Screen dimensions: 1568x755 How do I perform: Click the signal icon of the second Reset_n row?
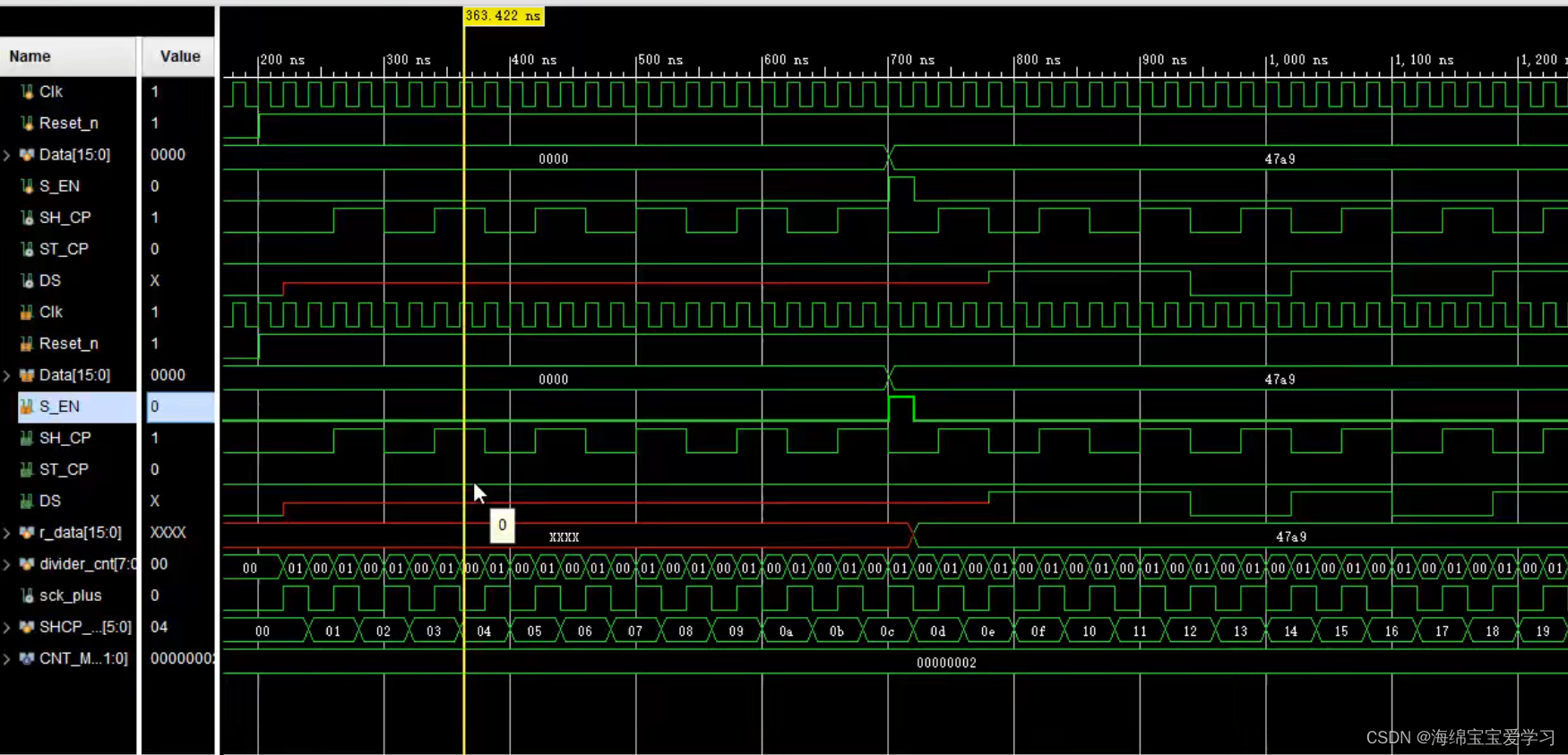tap(27, 343)
